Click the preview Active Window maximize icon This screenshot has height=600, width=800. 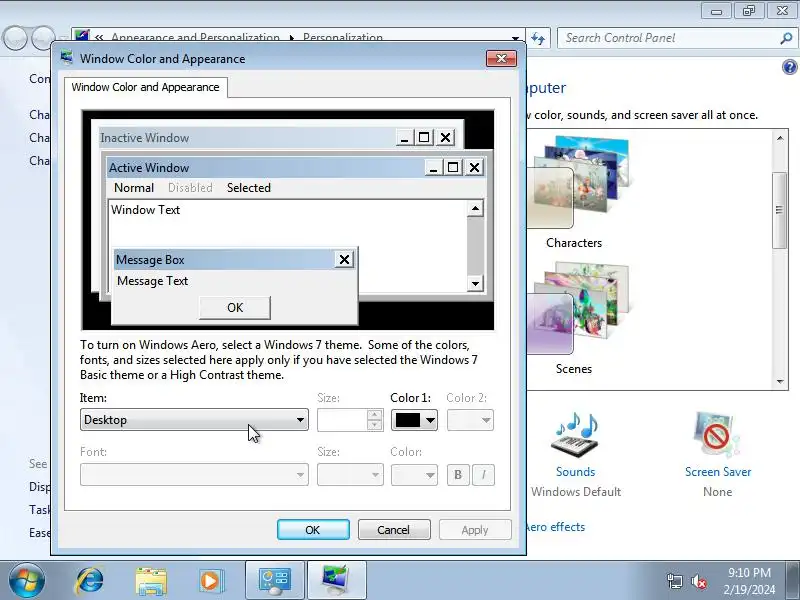pyautogui.click(x=453, y=167)
